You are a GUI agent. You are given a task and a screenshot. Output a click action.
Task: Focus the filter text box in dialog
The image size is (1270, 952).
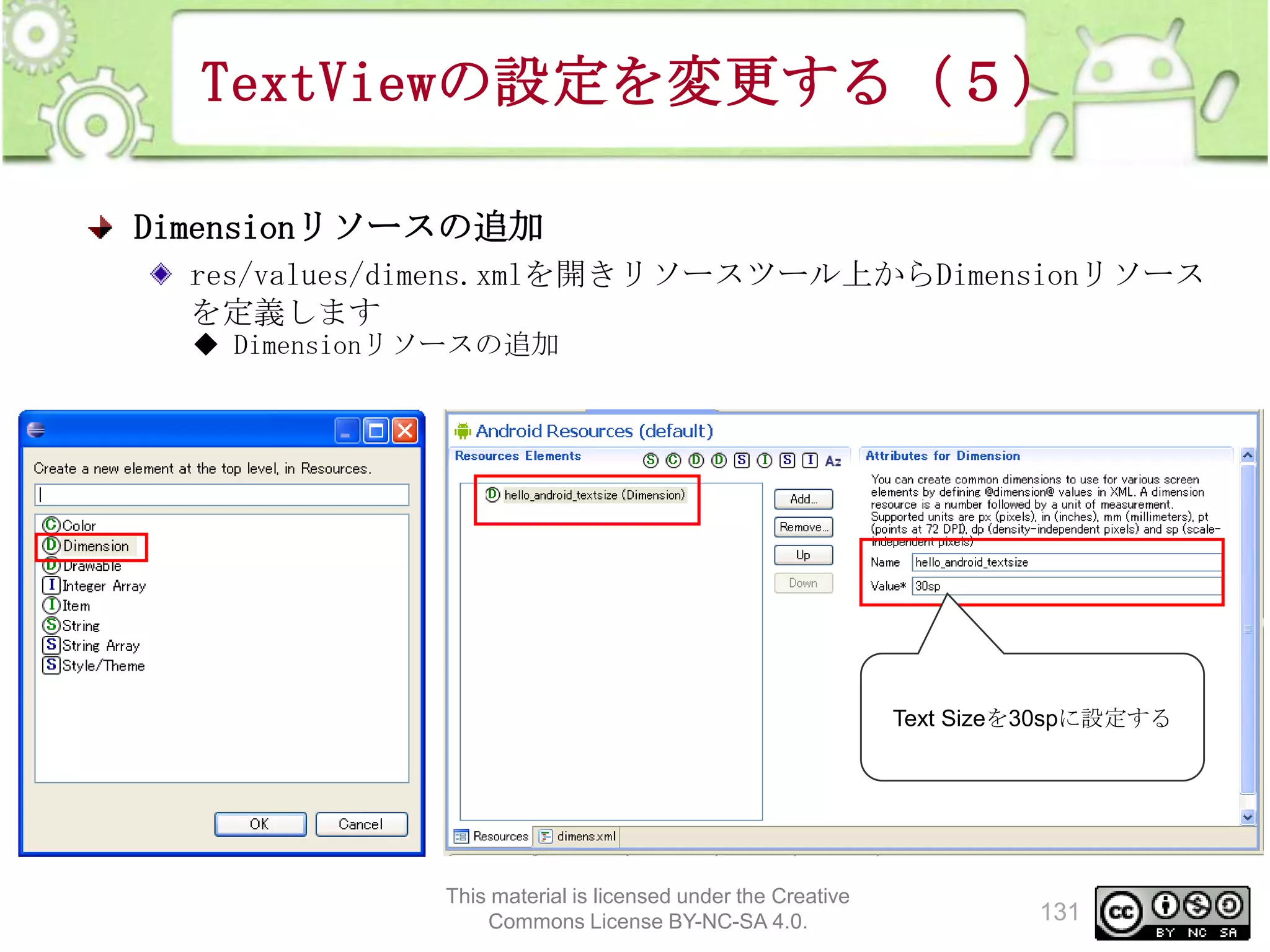coord(222,495)
